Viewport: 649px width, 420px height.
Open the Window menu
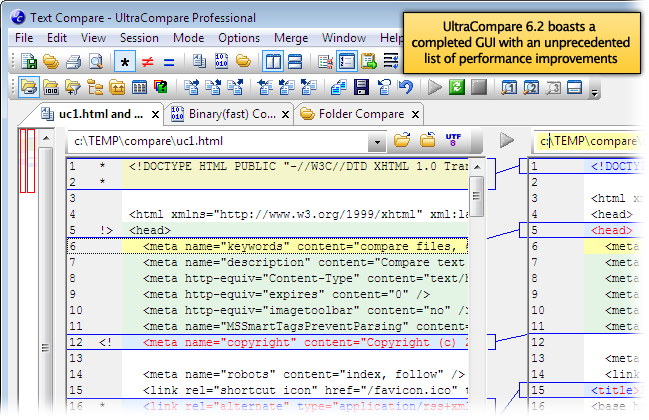(x=344, y=38)
